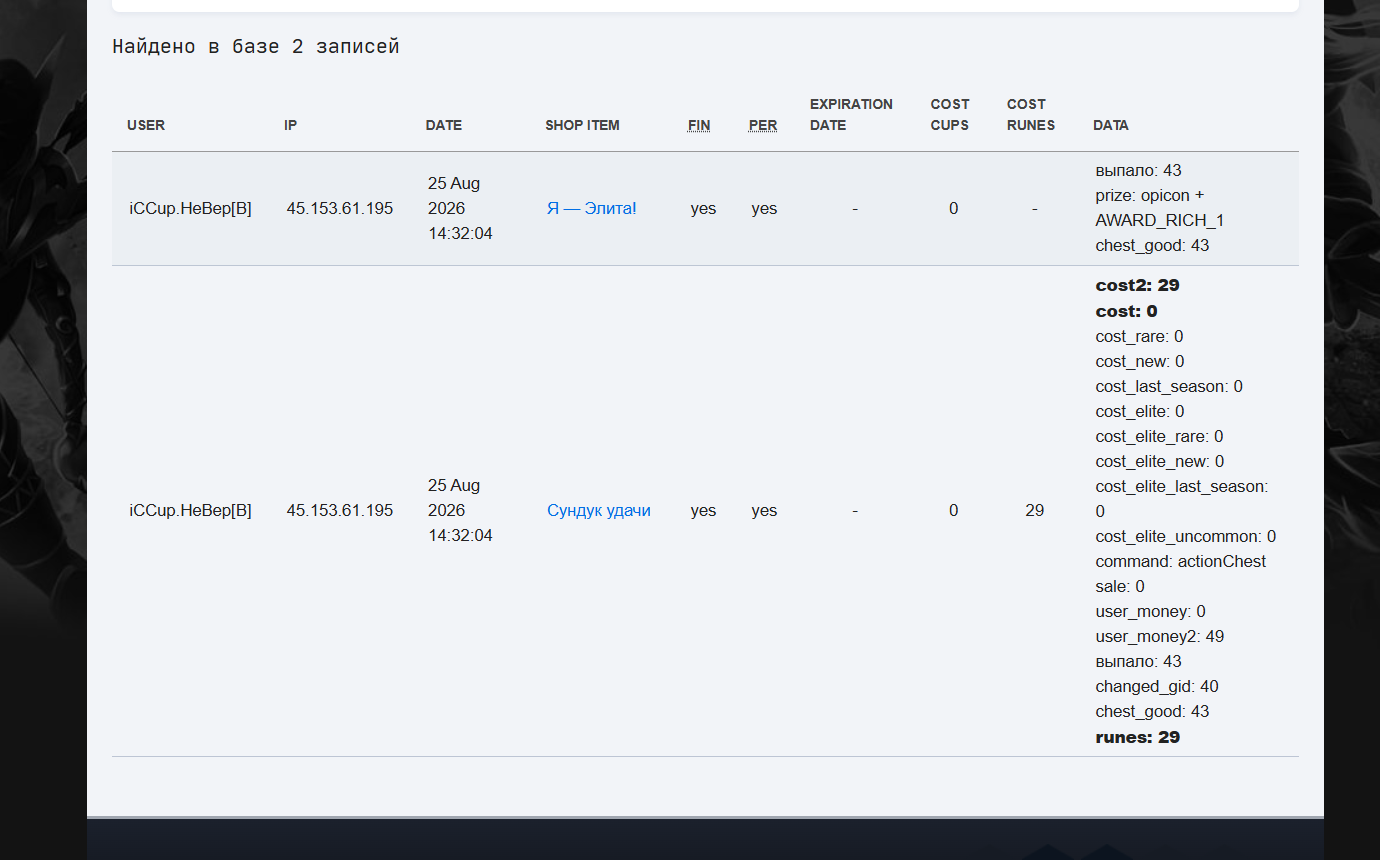Select user iCCup.НеВер[B] in Я — Элита! row
The width and height of the screenshot is (1380, 860).
click(x=190, y=208)
